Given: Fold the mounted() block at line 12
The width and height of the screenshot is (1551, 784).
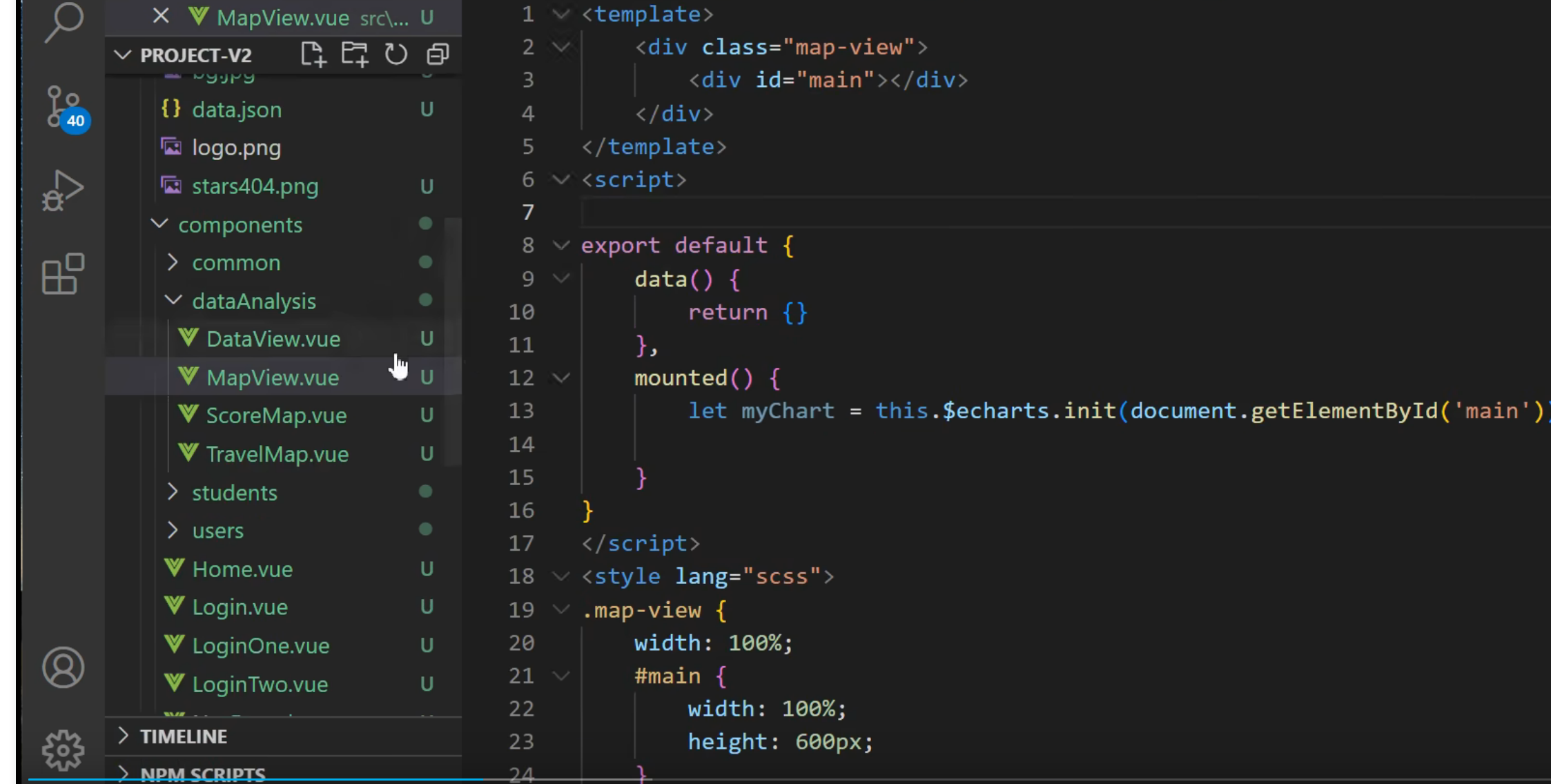Looking at the screenshot, I should 562,378.
